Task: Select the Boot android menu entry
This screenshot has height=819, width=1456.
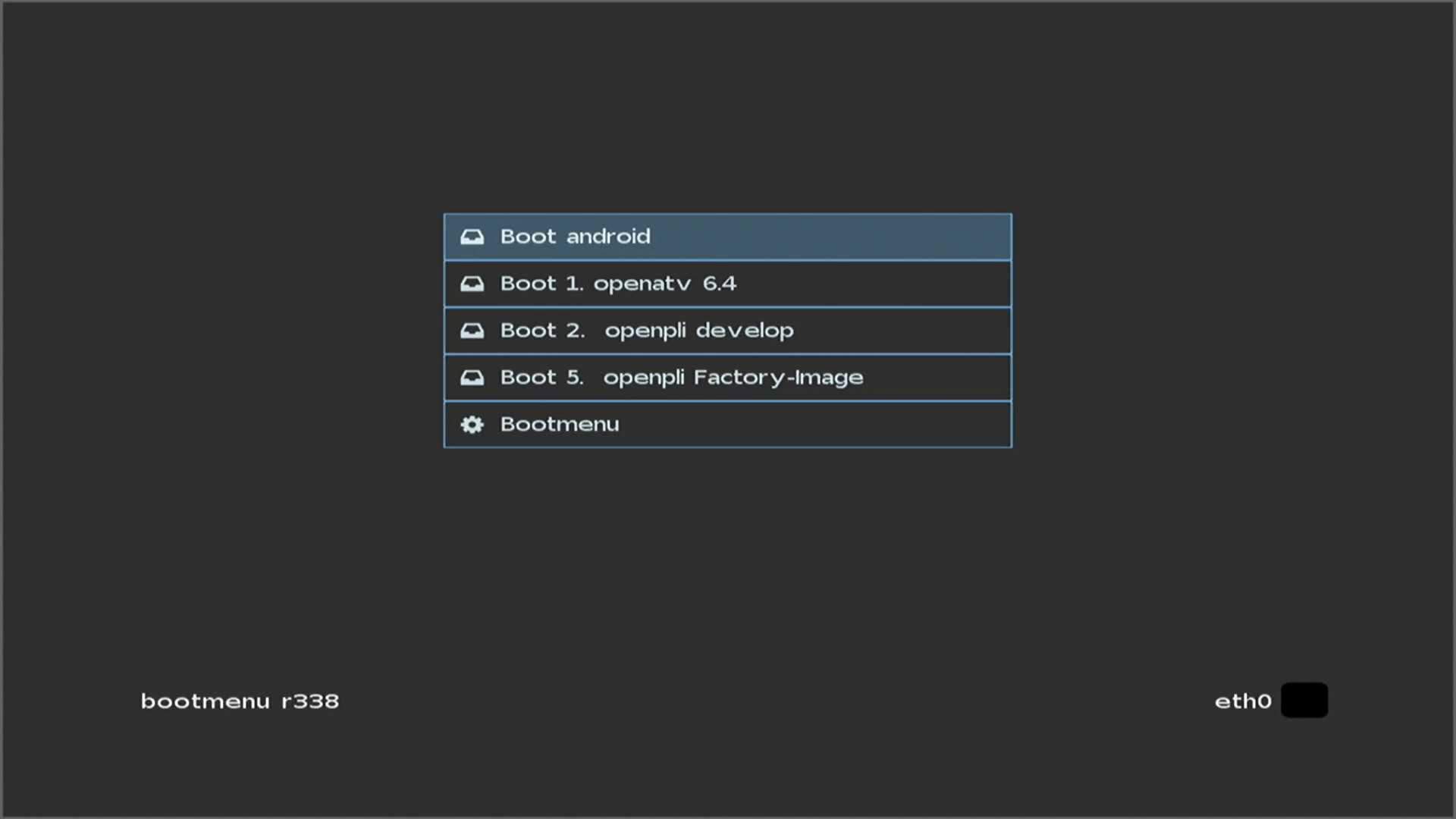Action: [x=727, y=237]
